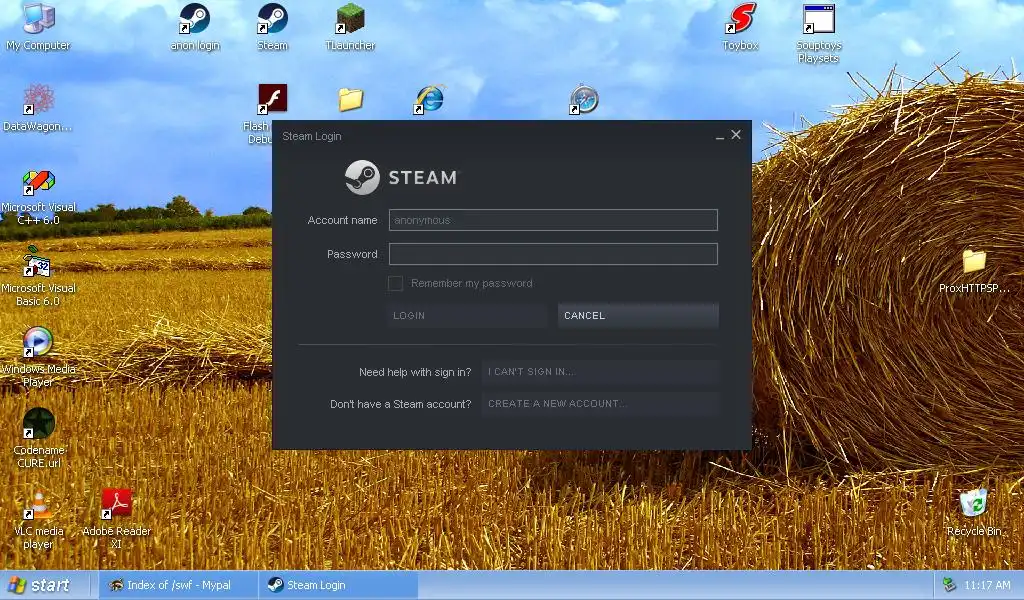The height and width of the screenshot is (600, 1024).
Task: Click the I CAN'T SIGN IN button
Action: coord(601,371)
